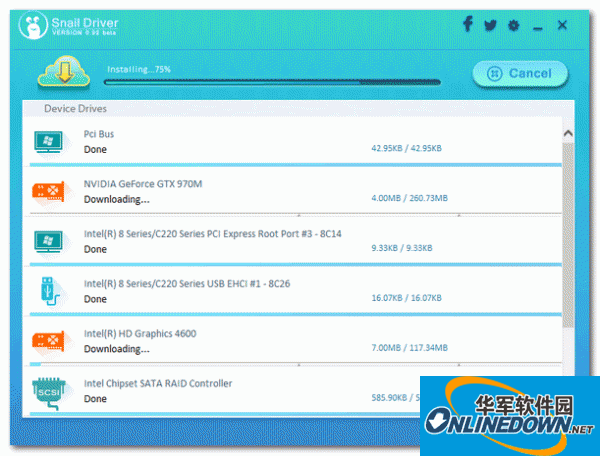Open the Twitter share icon

coord(490,25)
